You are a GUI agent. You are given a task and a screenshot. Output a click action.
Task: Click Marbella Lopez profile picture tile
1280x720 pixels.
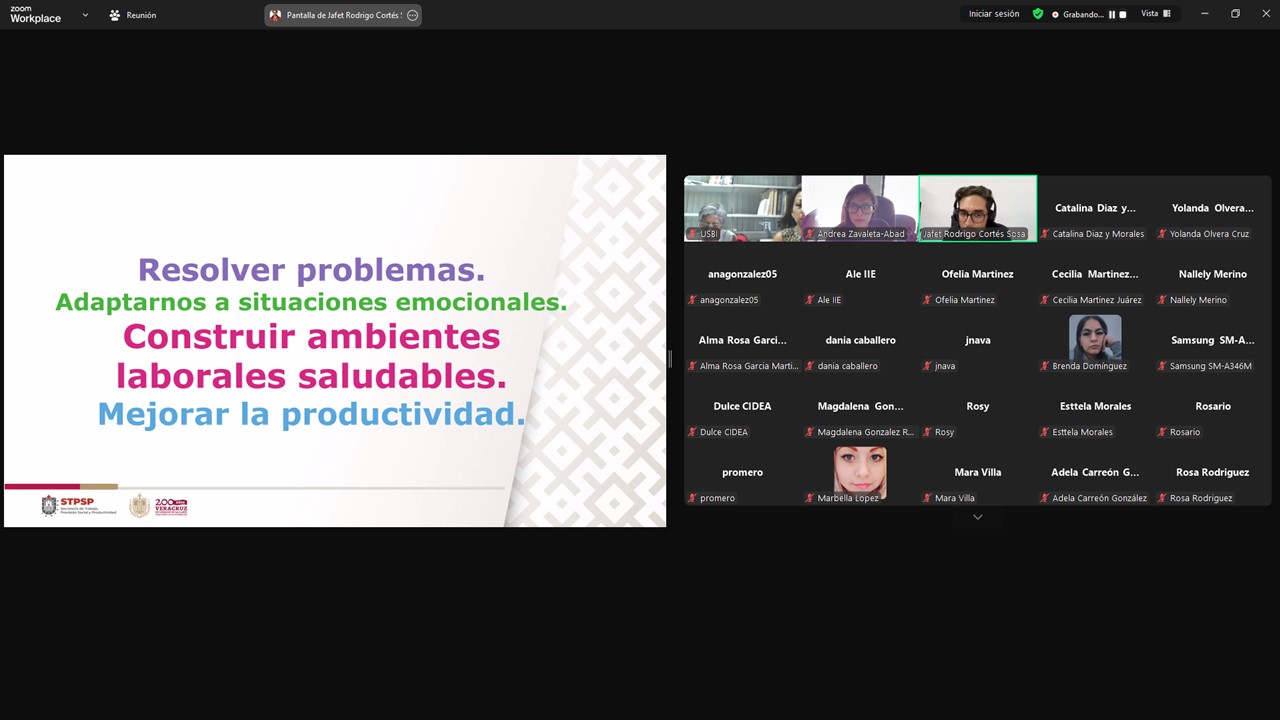coord(860,469)
